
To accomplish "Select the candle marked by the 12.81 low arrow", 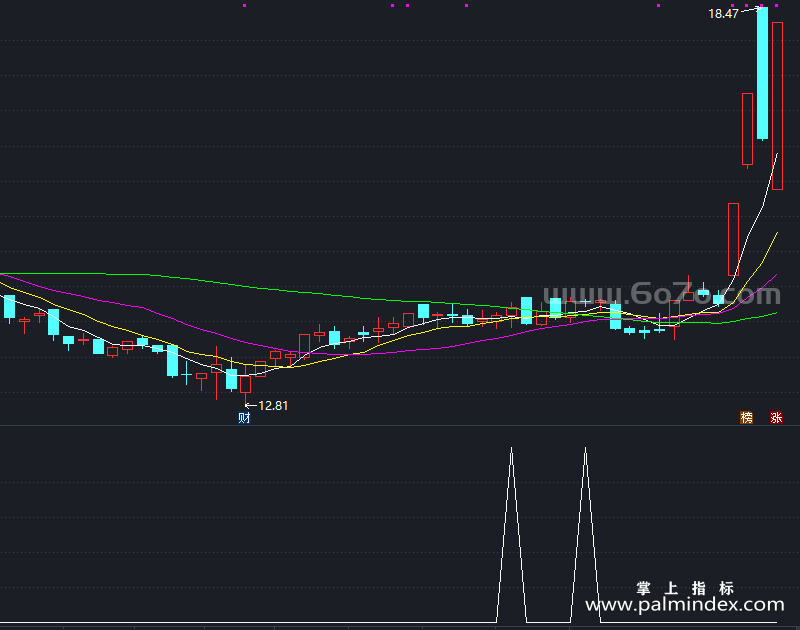I will [245, 385].
